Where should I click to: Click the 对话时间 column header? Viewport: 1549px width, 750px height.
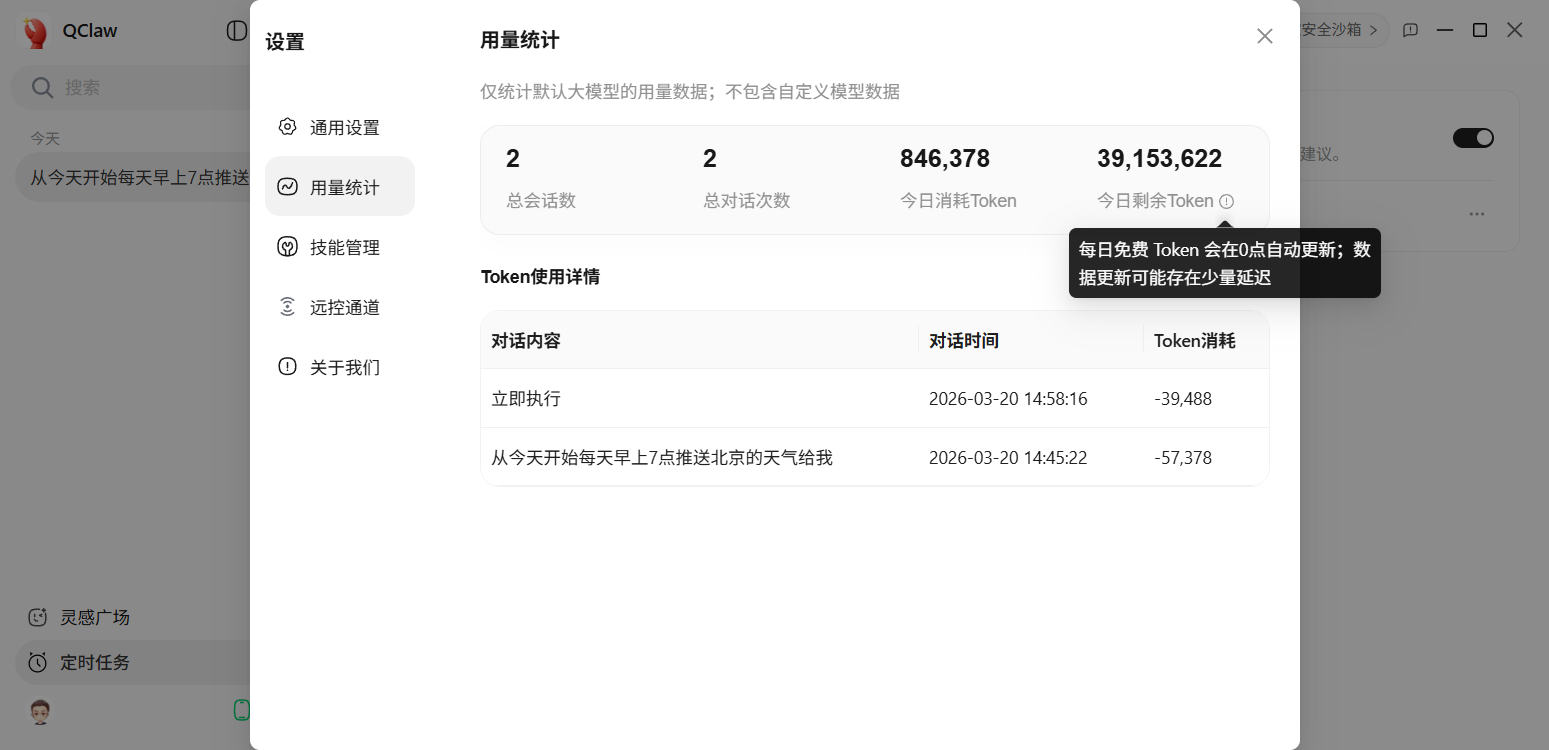pos(964,341)
